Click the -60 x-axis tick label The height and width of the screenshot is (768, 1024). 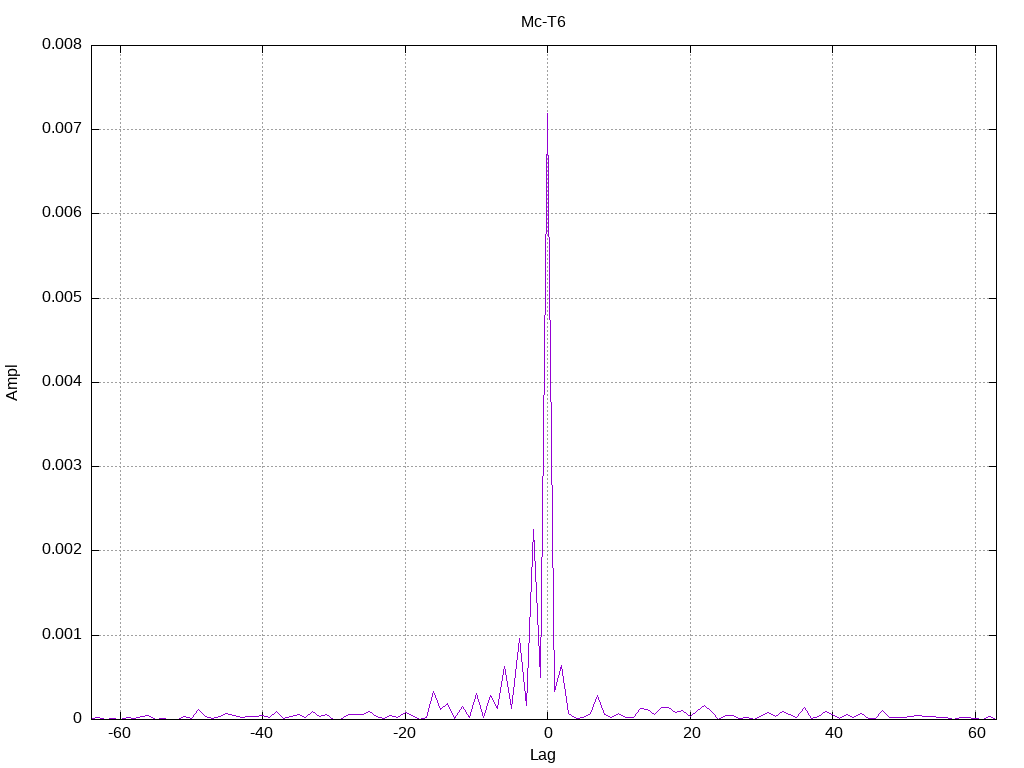click(x=119, y=733)
